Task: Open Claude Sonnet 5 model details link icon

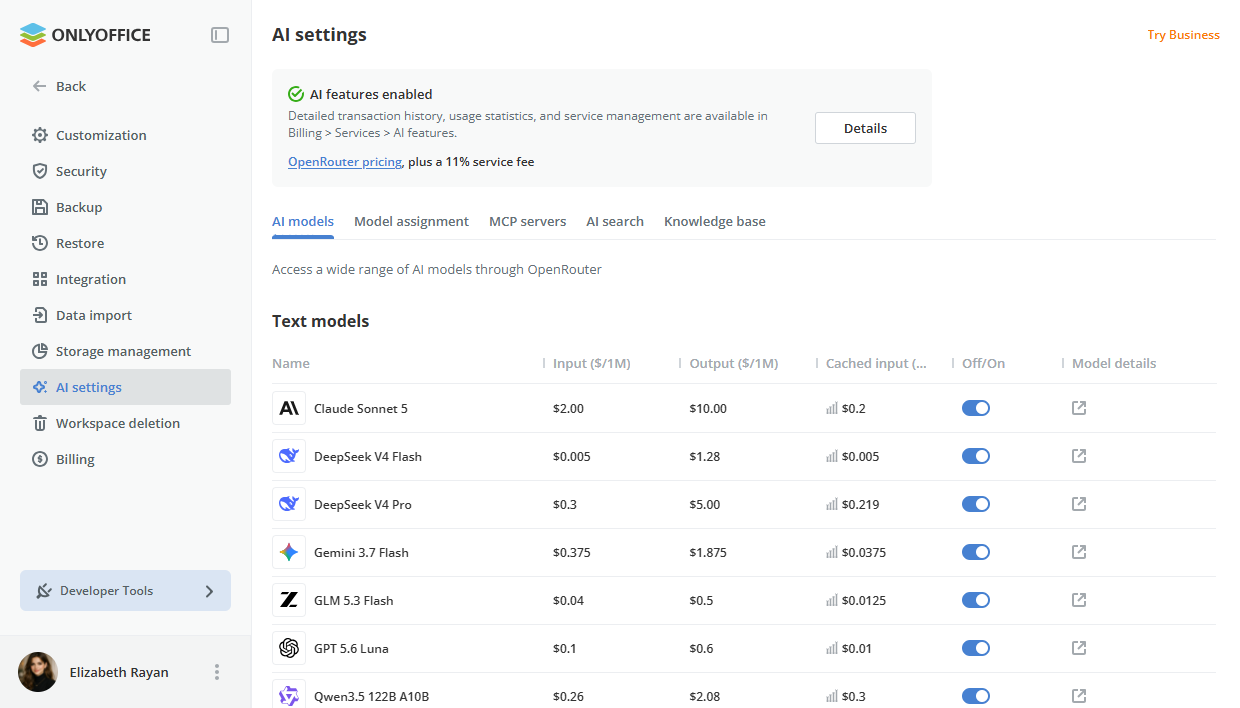Action: tap(1079, 408)
